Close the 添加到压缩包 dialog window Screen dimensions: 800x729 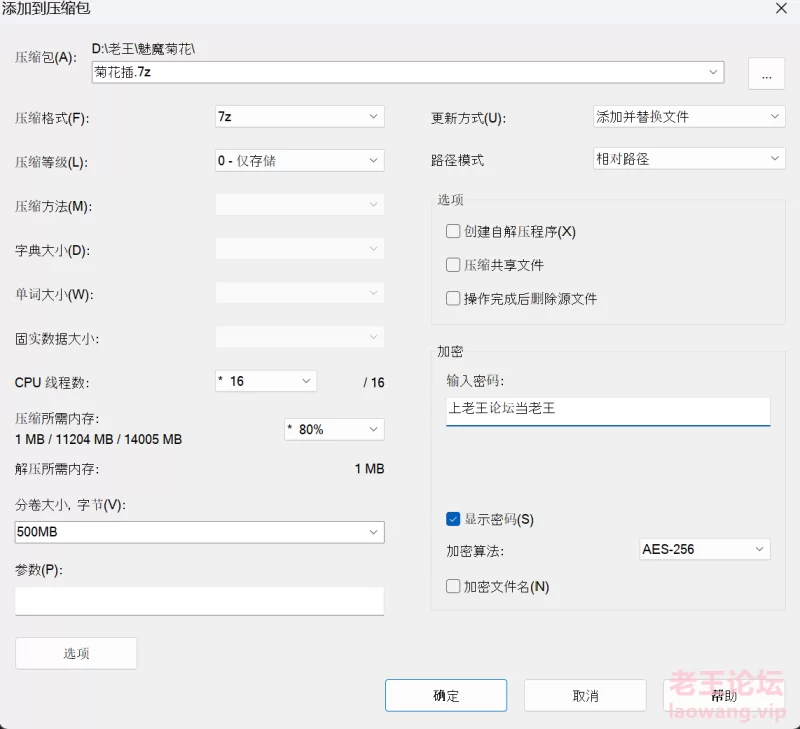click(781, 8)
